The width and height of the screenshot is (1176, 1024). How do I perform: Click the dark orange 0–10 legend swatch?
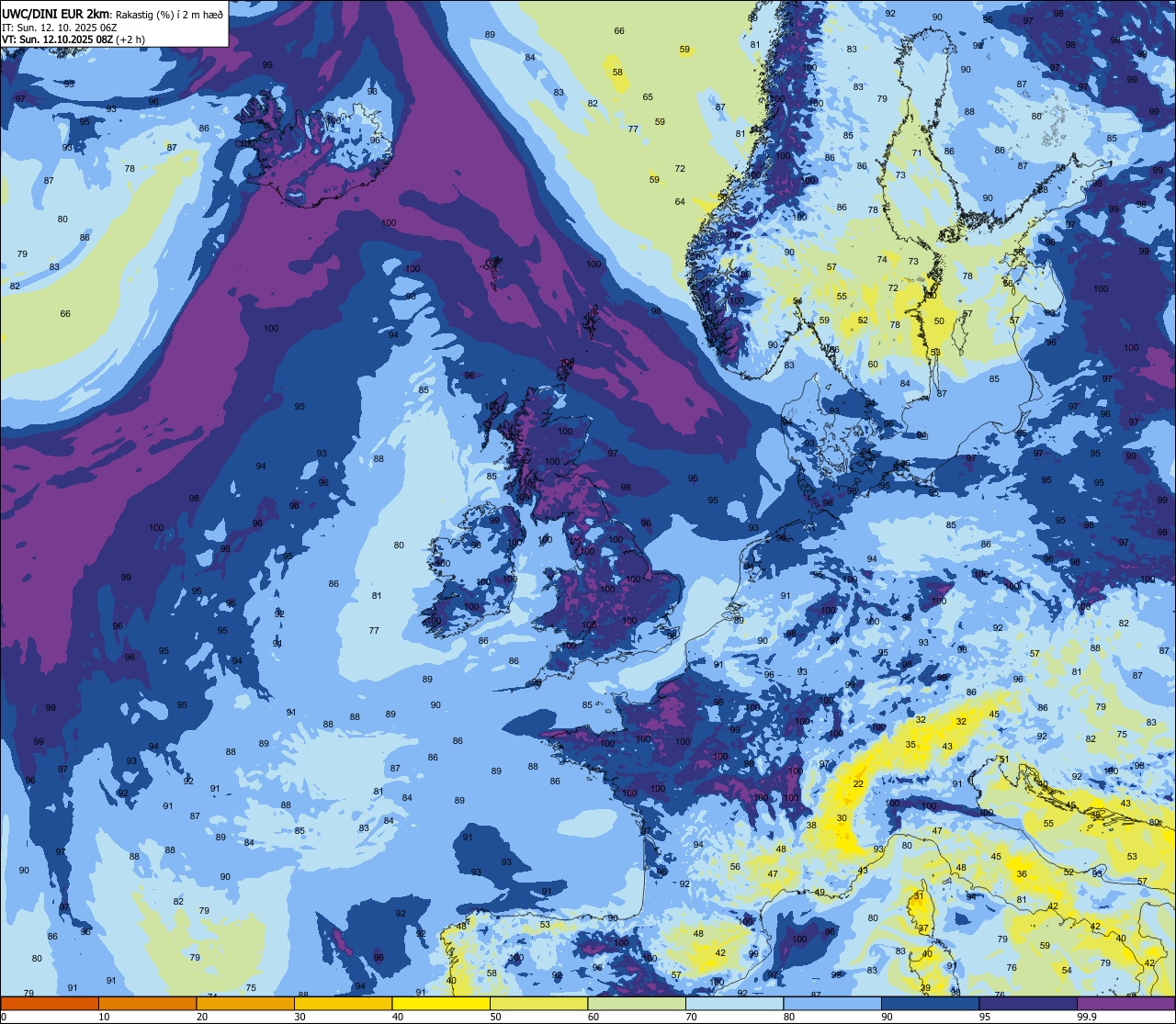tap(50, 1004)
